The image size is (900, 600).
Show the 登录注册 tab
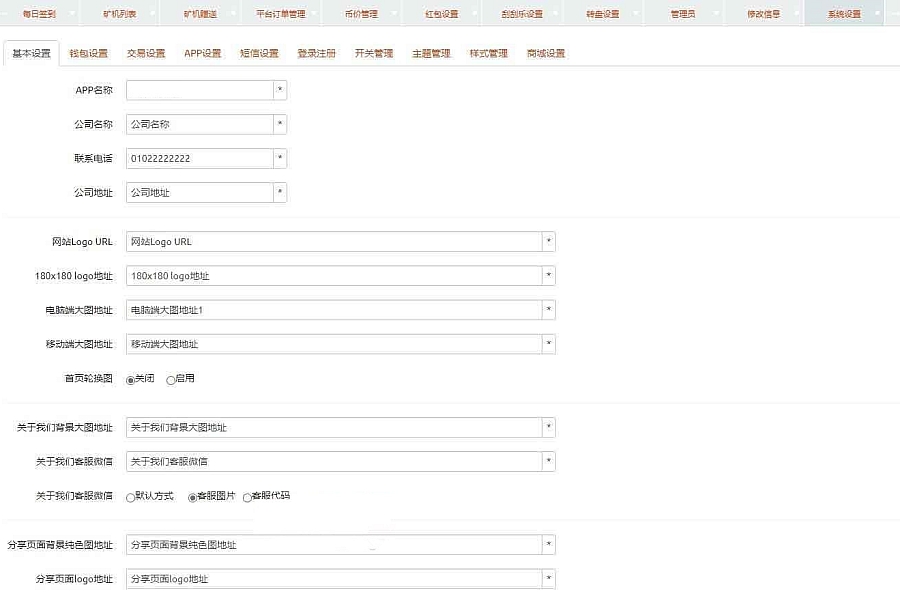316,53
